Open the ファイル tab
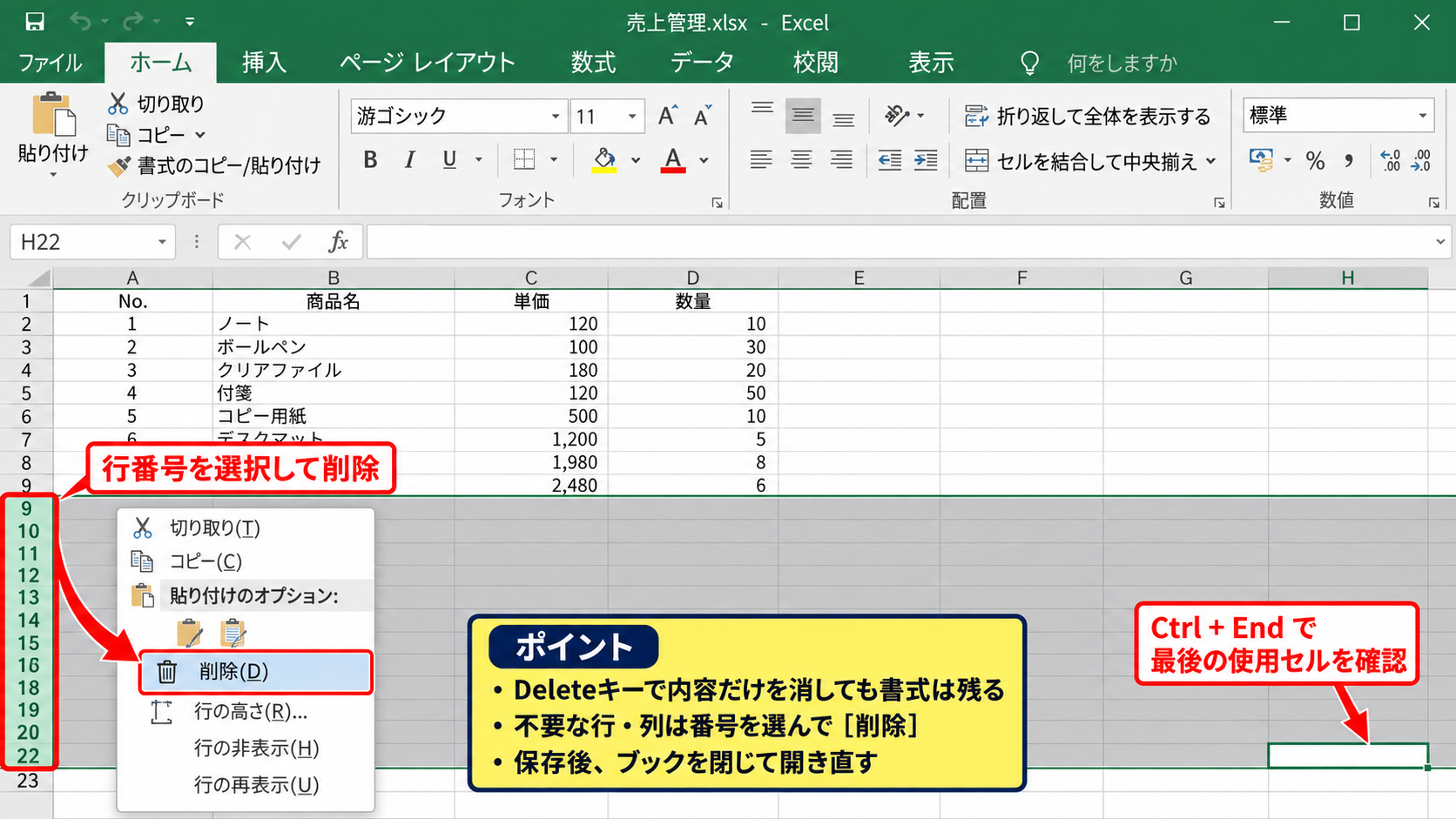This screenshot has height=819, width=1456. [x=50, y=63]
